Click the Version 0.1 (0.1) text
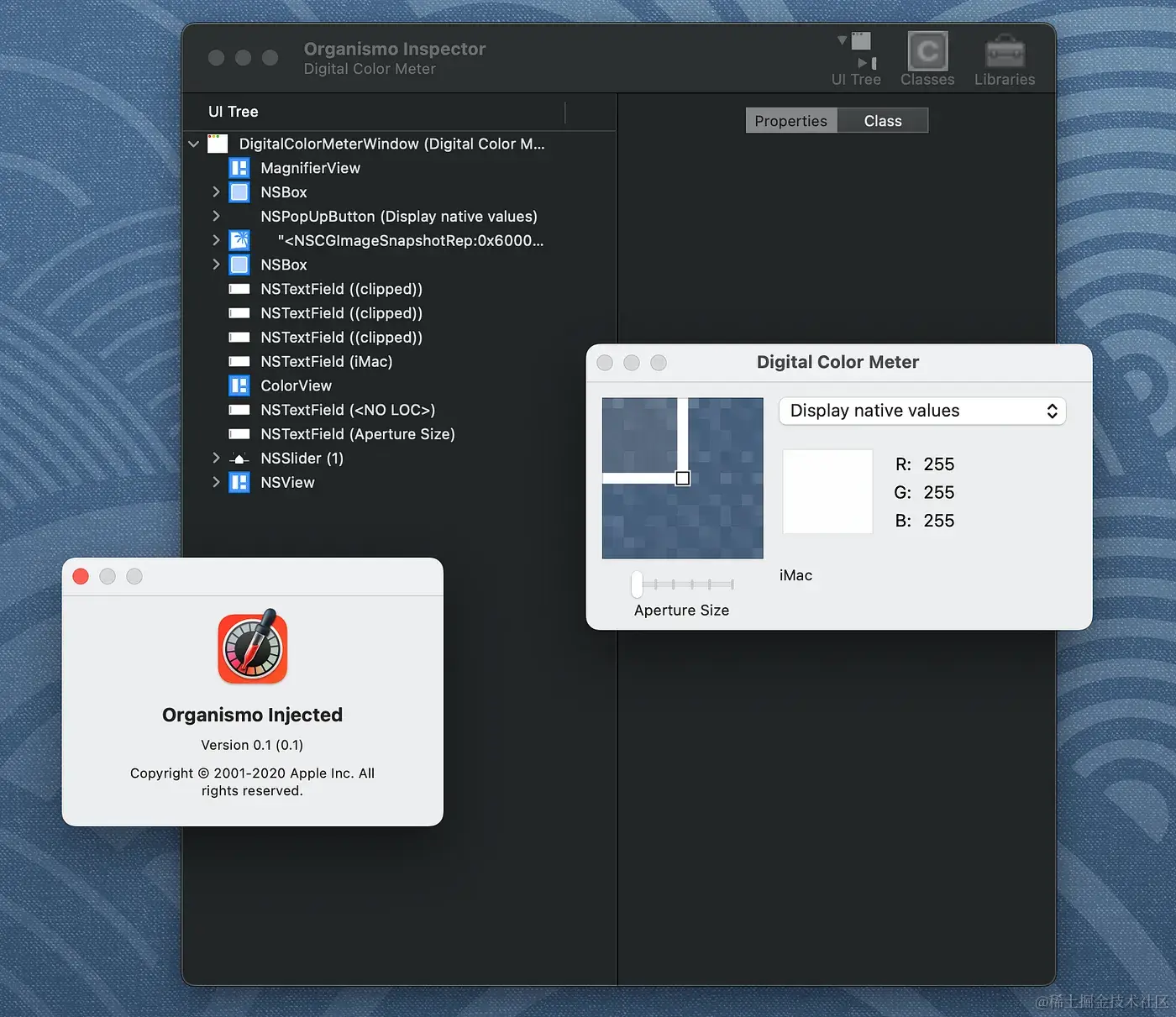This screenshot has width=1176, height=1017. tap(252, 745)
